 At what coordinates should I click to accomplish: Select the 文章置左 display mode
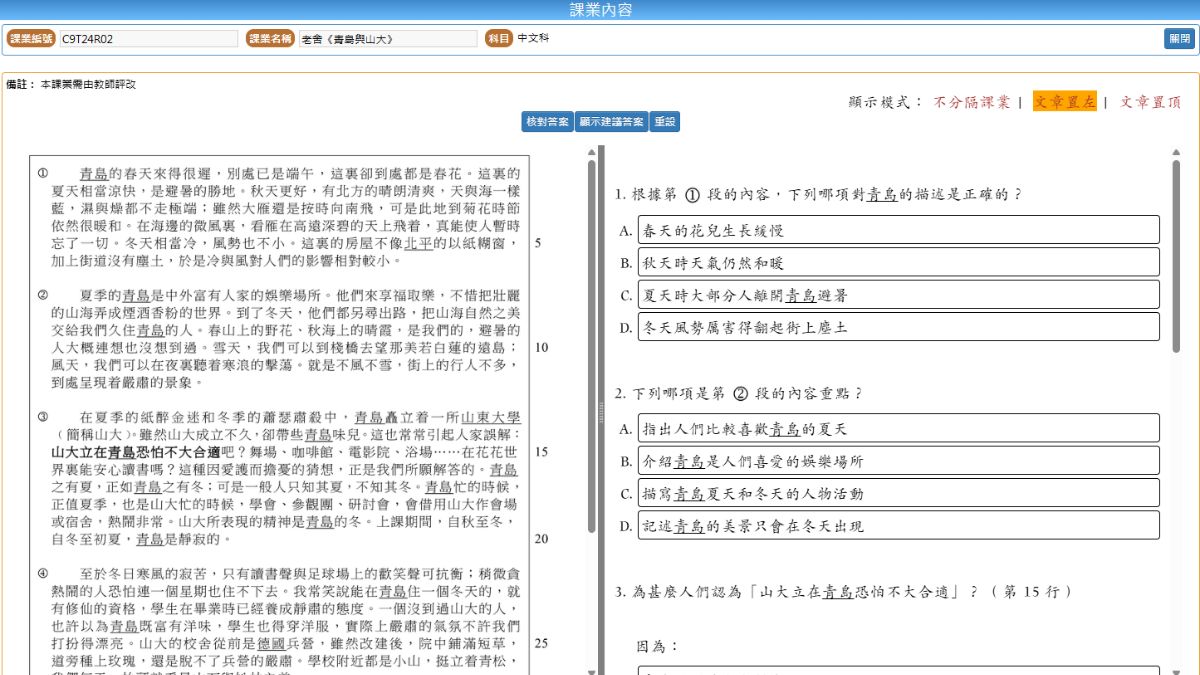click(x=1064, y=102)
